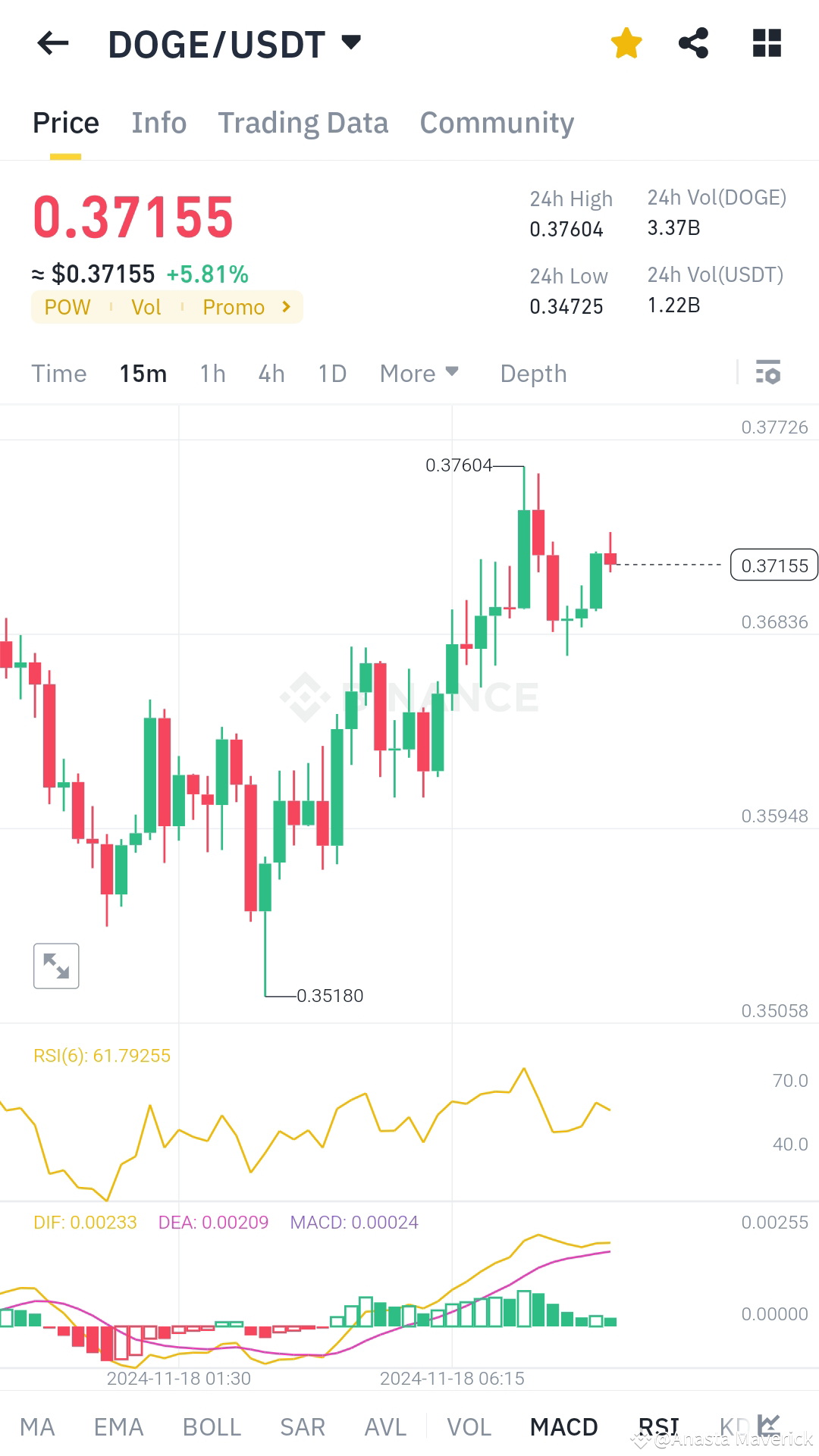
Task: Expand the More timeframe dropdown
Action: point(419,373)
